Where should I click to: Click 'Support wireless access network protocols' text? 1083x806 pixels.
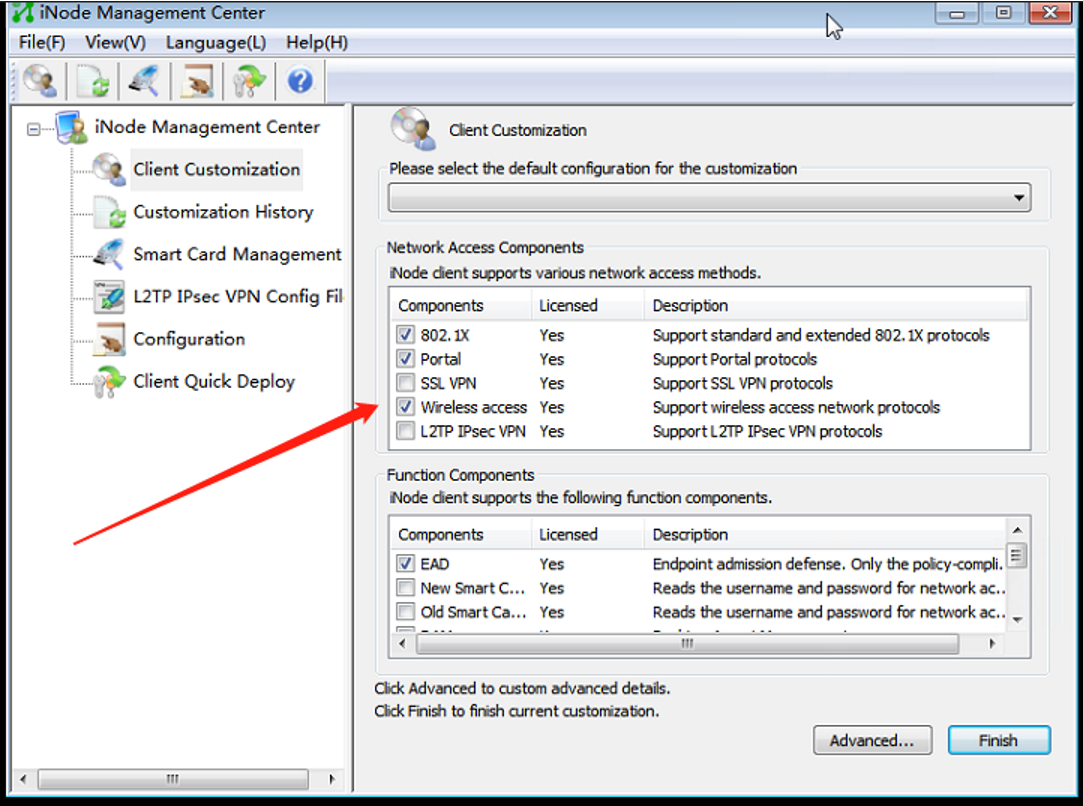tap(796, 407)
